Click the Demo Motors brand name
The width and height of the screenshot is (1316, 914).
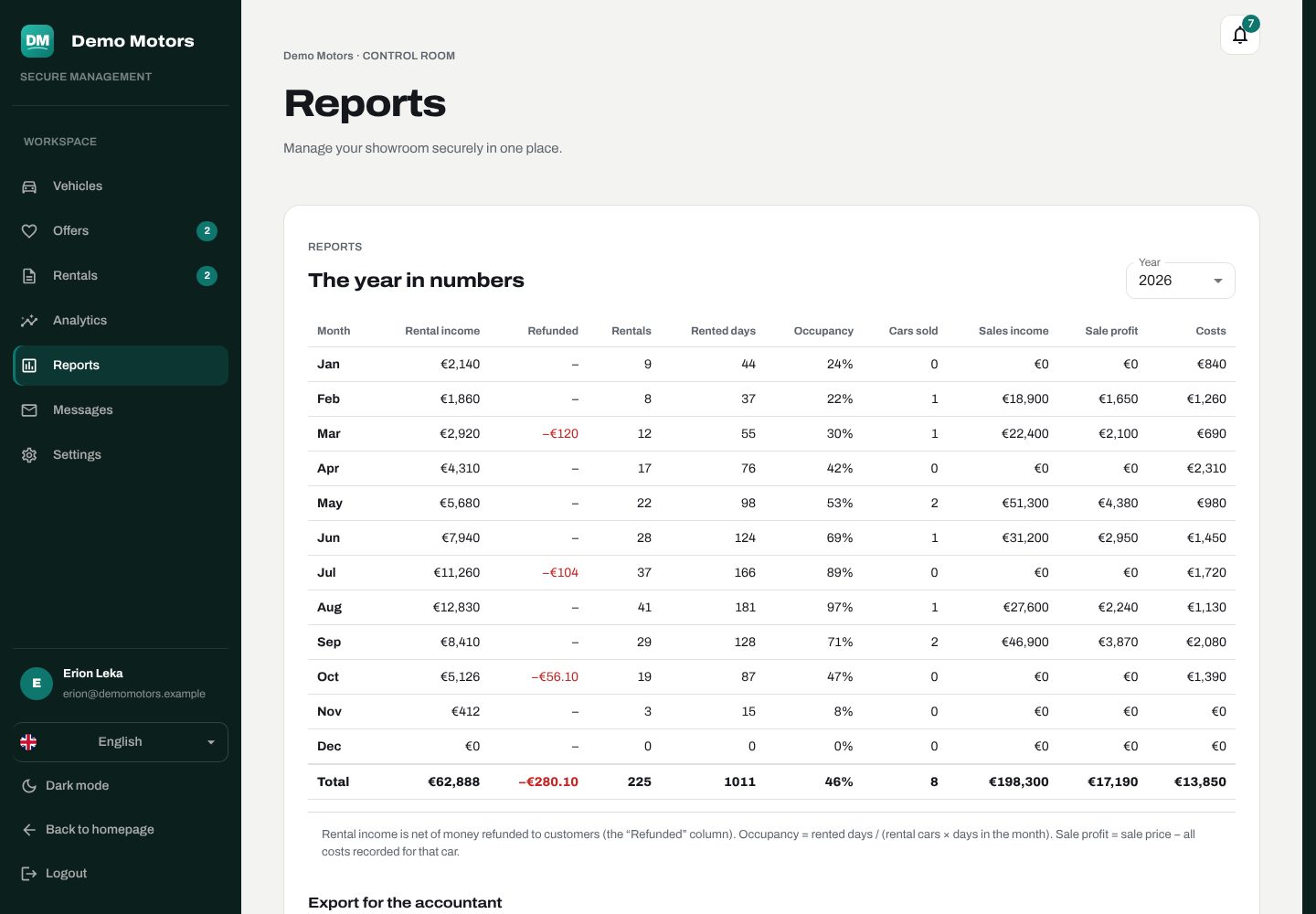point(133,41)
